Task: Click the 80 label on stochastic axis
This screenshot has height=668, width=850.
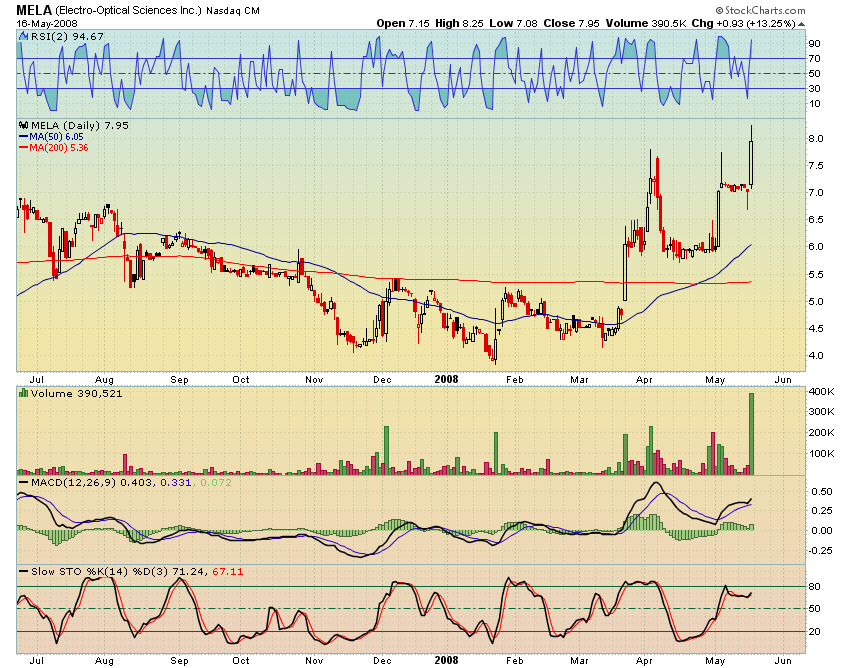Action: [815, 587]
